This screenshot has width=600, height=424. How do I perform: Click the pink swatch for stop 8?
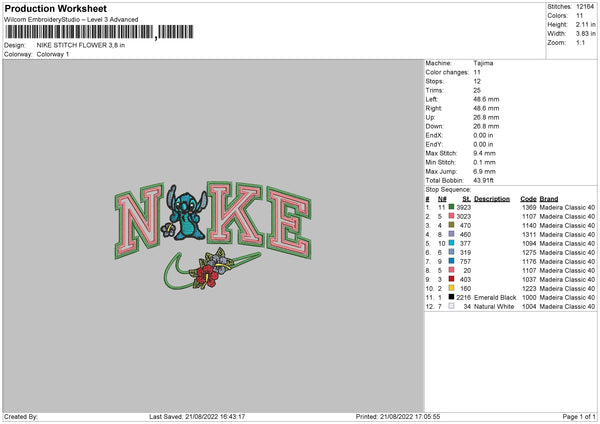pos(452,270)
